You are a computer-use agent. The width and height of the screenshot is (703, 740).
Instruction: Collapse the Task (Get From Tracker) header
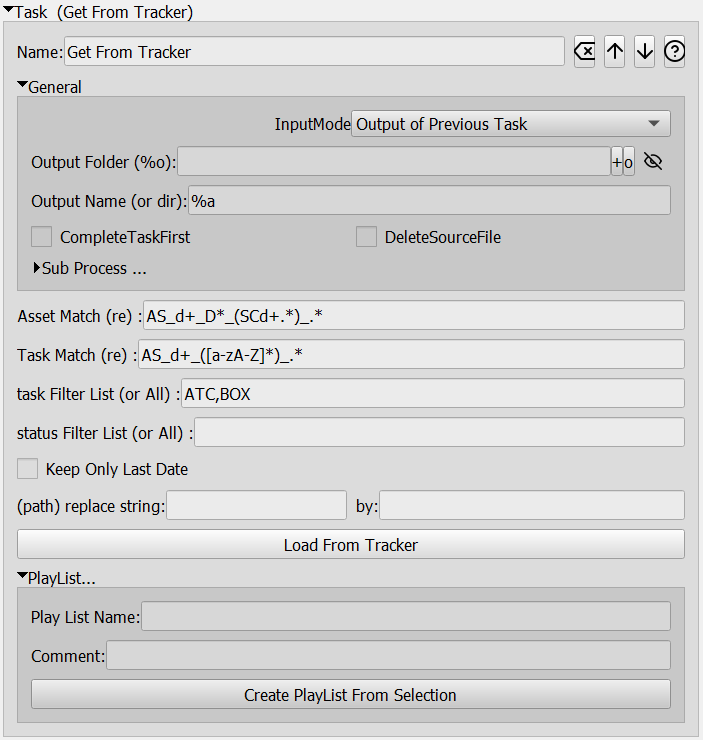point(9,12)
